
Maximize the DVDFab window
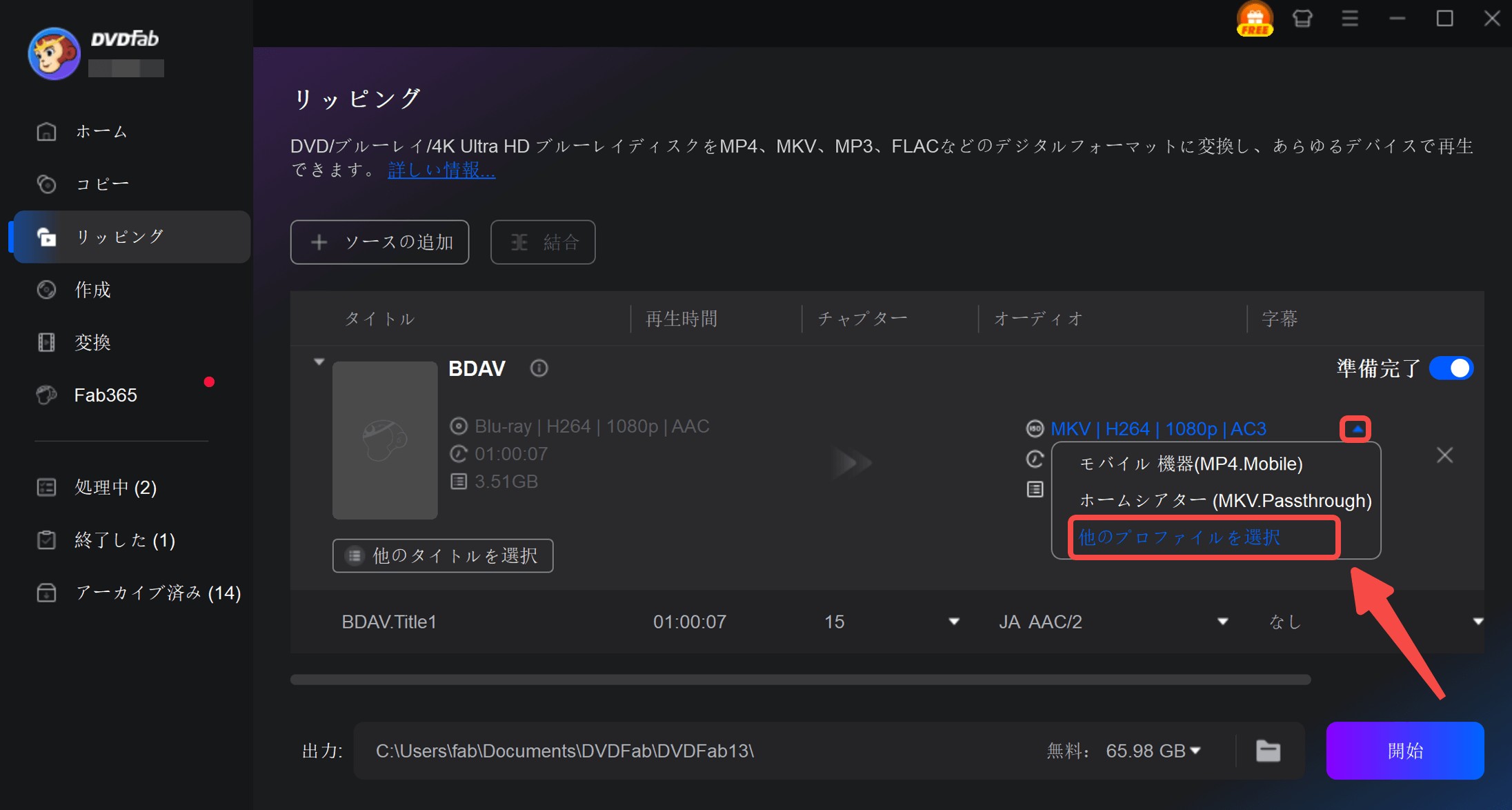point(1444,19)
